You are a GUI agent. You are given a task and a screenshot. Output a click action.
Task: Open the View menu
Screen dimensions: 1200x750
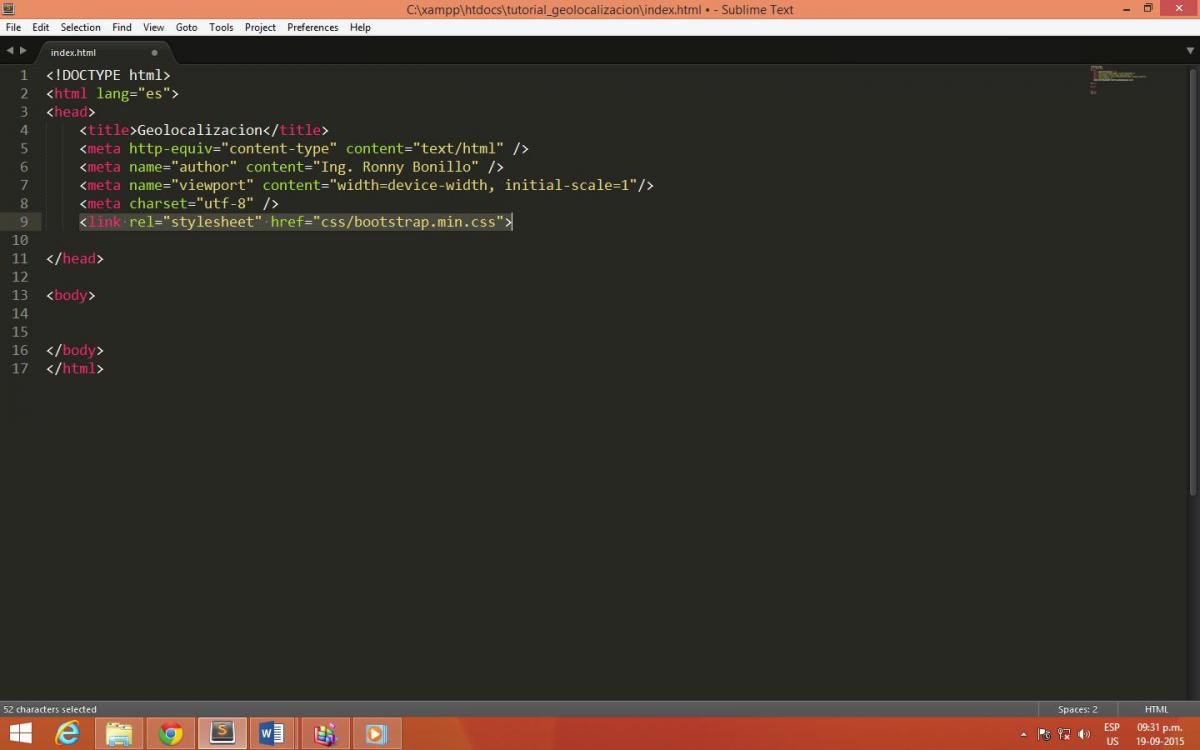154,27
